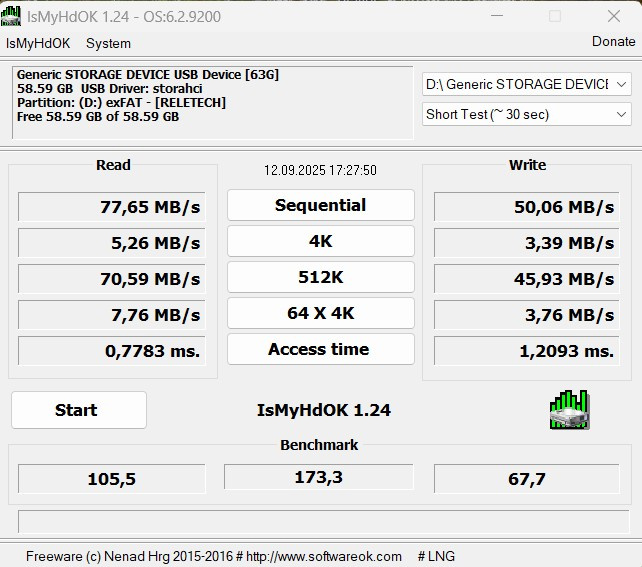642x567 pixels.
Task: Click the green hard drive benchmark icon
Action: pyautogui.click(x=569, y=410)
